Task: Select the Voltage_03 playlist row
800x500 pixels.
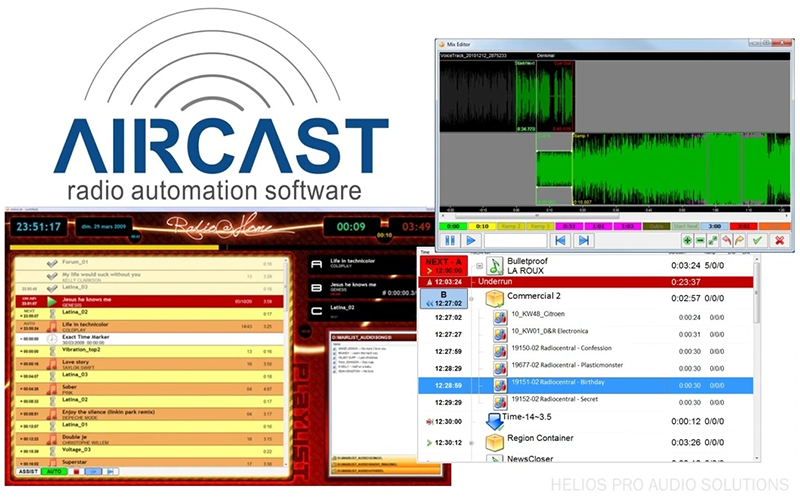Action: coord(149,451)
